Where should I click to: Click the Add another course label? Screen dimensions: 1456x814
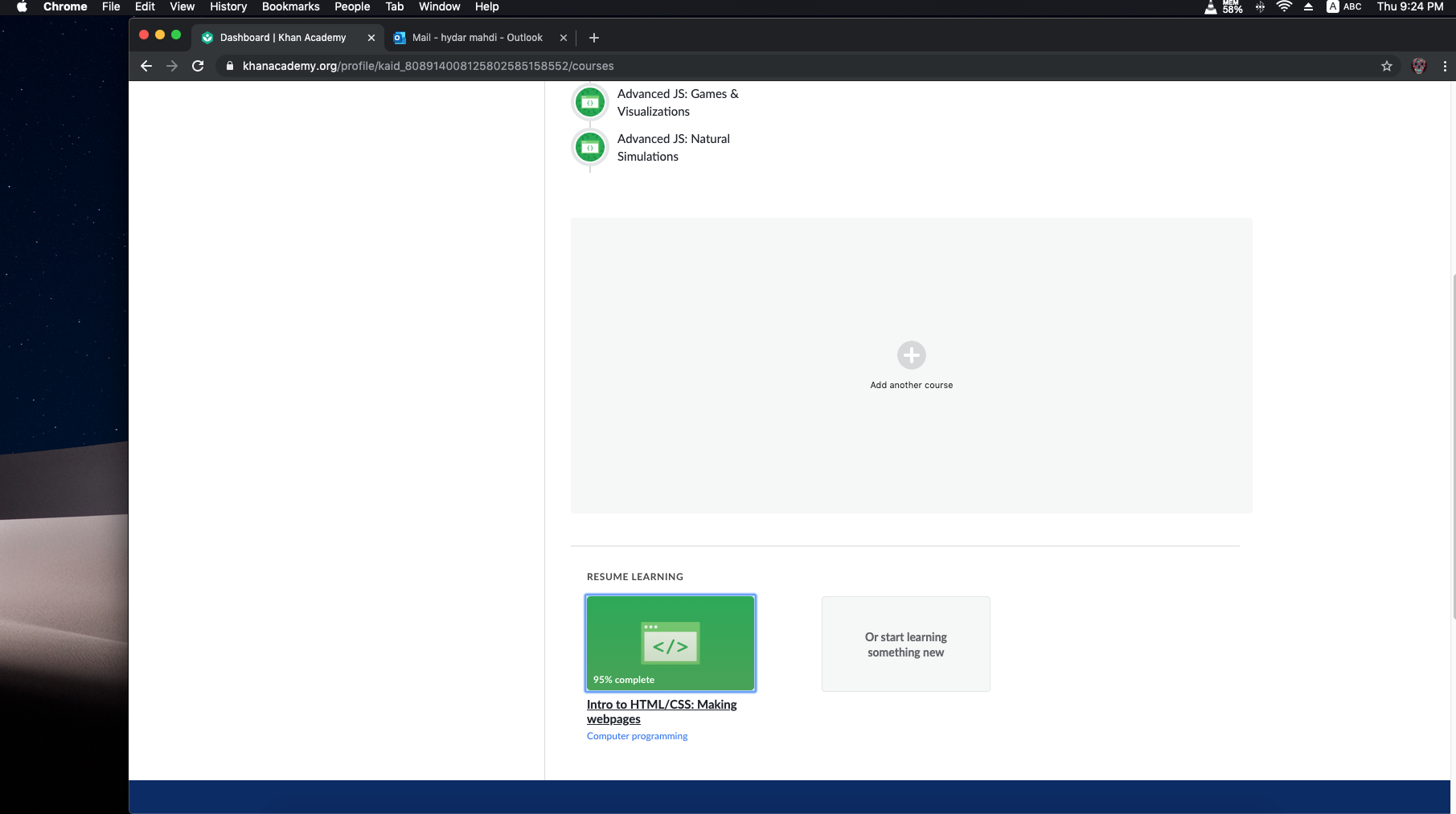click(912, 385)
